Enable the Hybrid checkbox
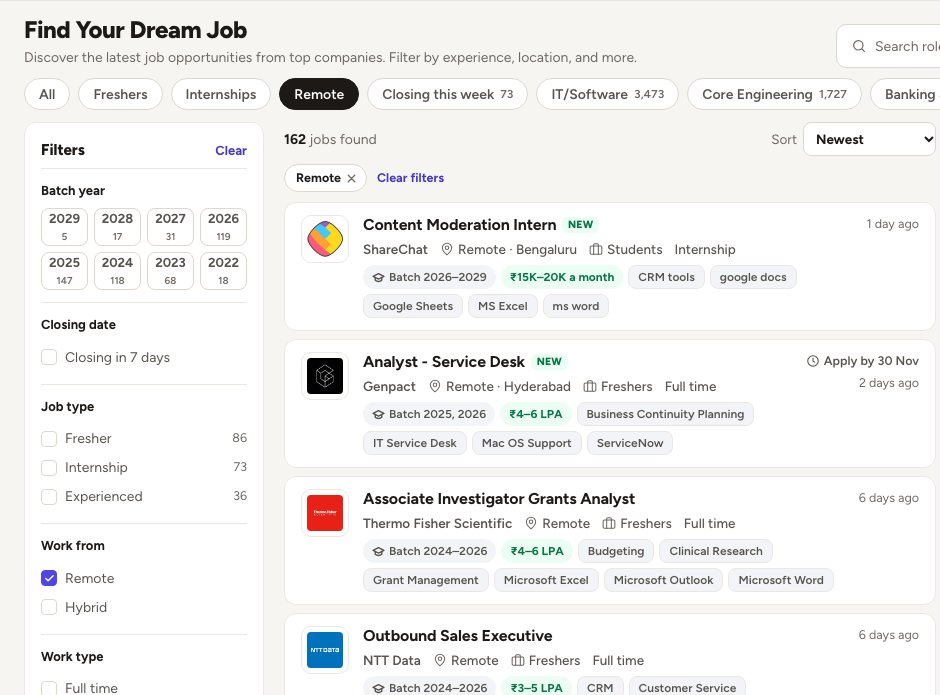The height and width of the screenshot is (695, 940). tap(49, 607)
